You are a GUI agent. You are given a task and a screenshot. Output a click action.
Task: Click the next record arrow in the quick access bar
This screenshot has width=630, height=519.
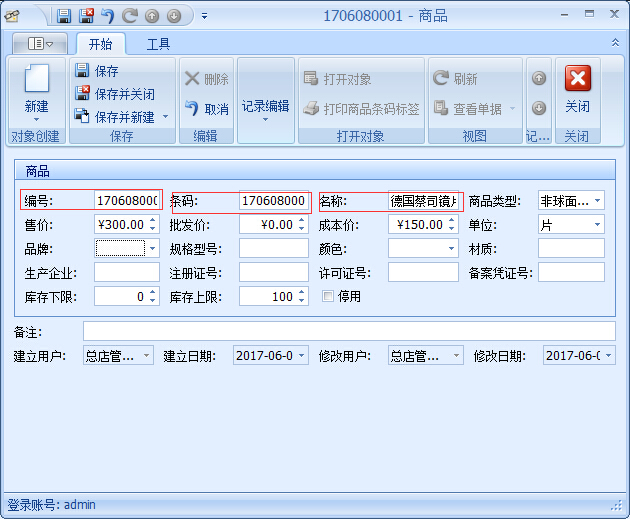174,16
